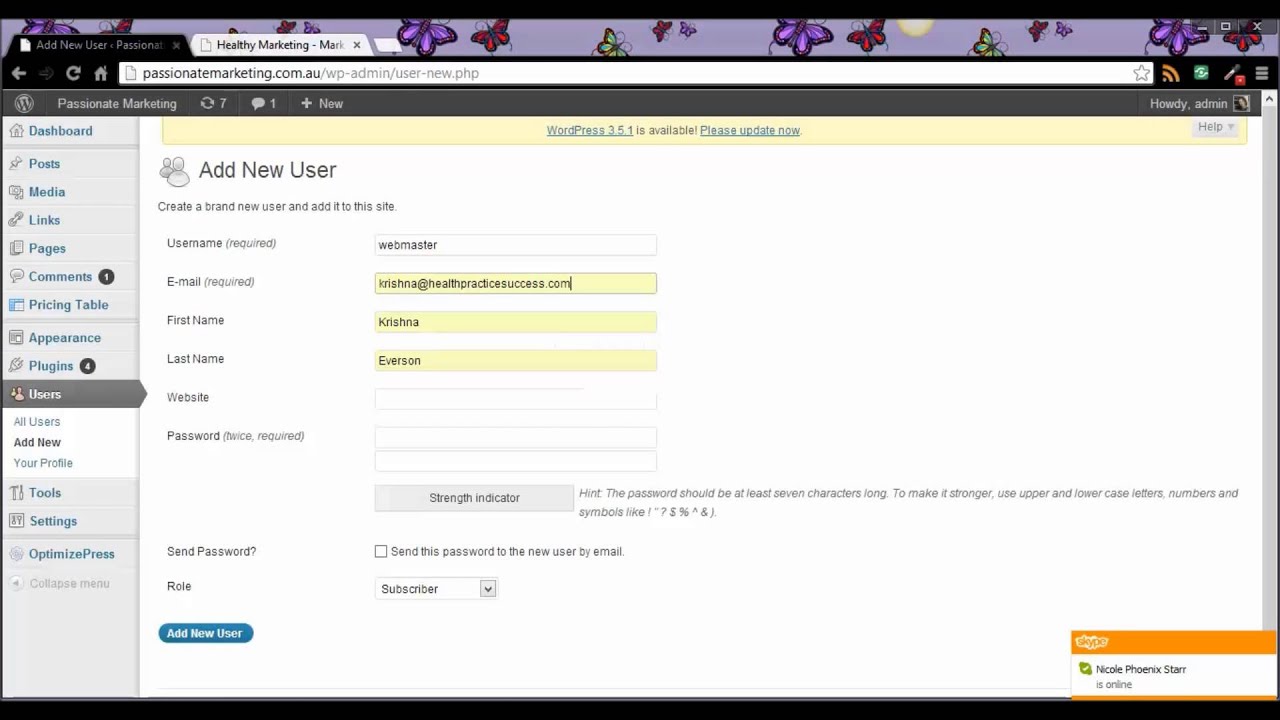Click the Last Name field containing Everson
Screen dimensions: 1280x720
516,361
